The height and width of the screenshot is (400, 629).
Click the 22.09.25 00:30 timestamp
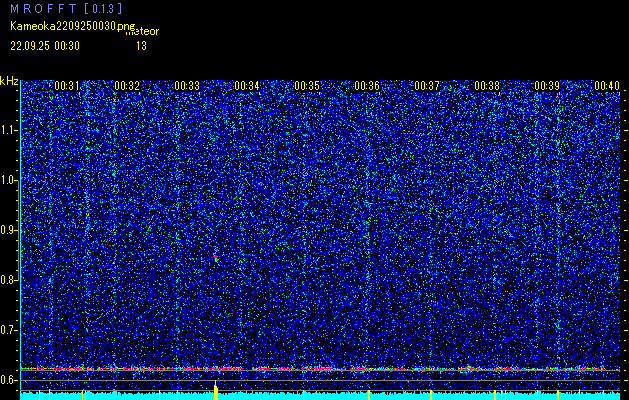pos(45,46)
